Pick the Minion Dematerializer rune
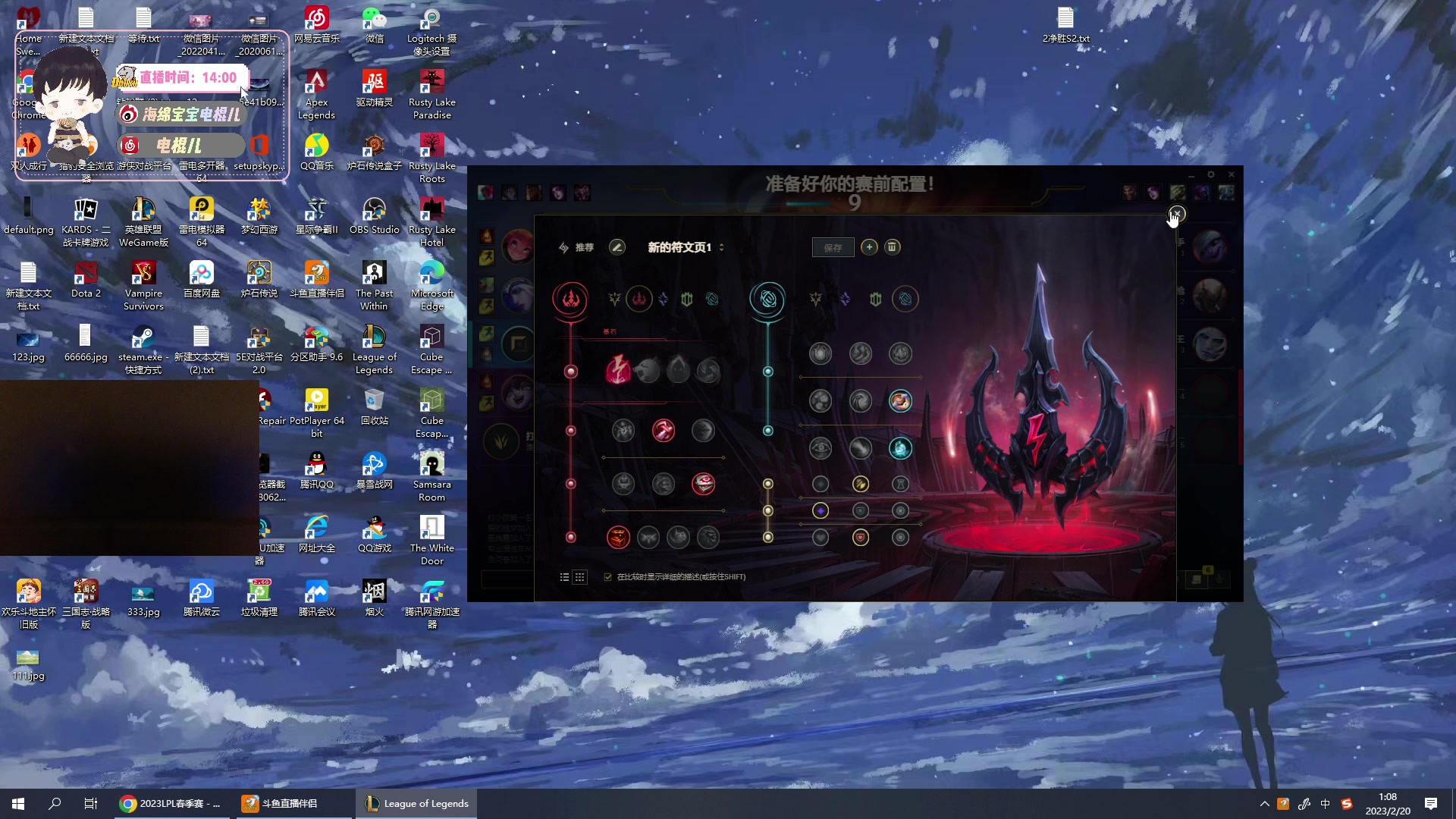Viewport: 1456px width, 819px height. click(x=861, y=400)
